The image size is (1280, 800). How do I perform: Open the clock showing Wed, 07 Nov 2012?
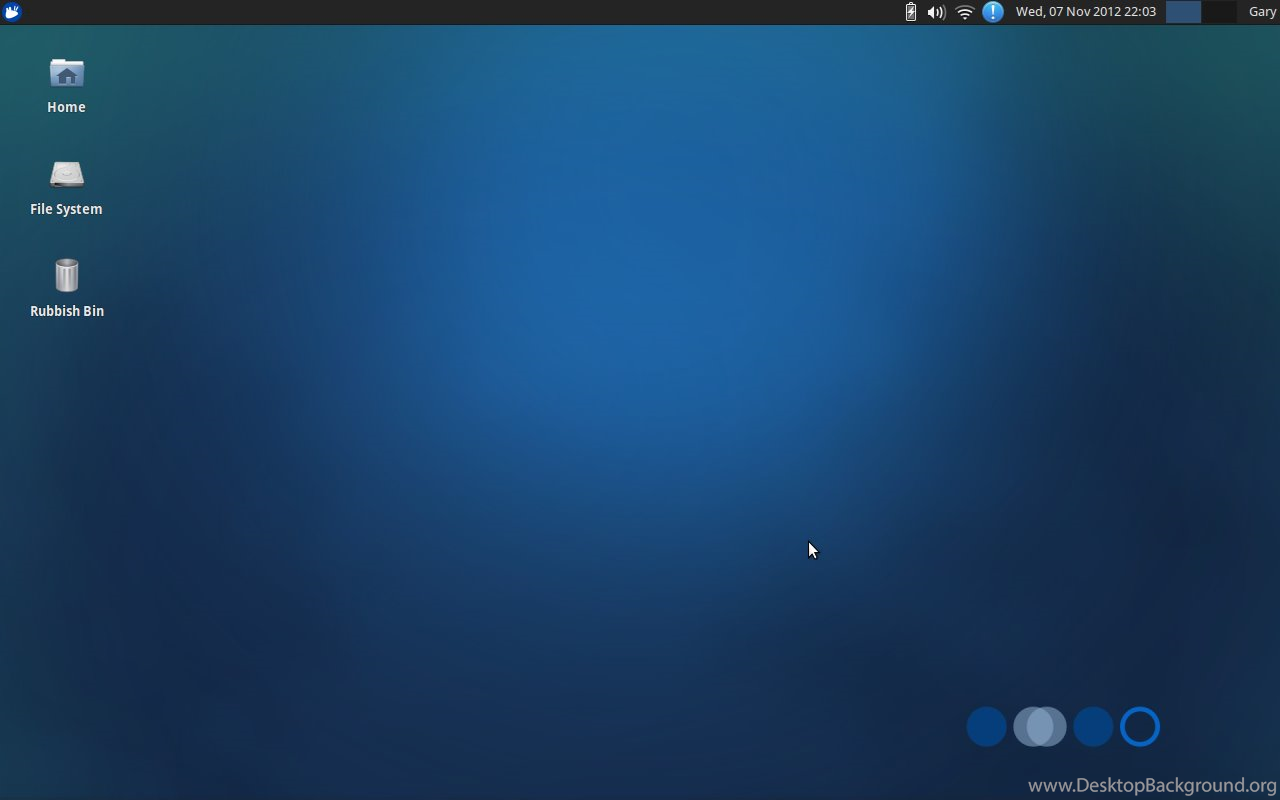click(1086, 12)
